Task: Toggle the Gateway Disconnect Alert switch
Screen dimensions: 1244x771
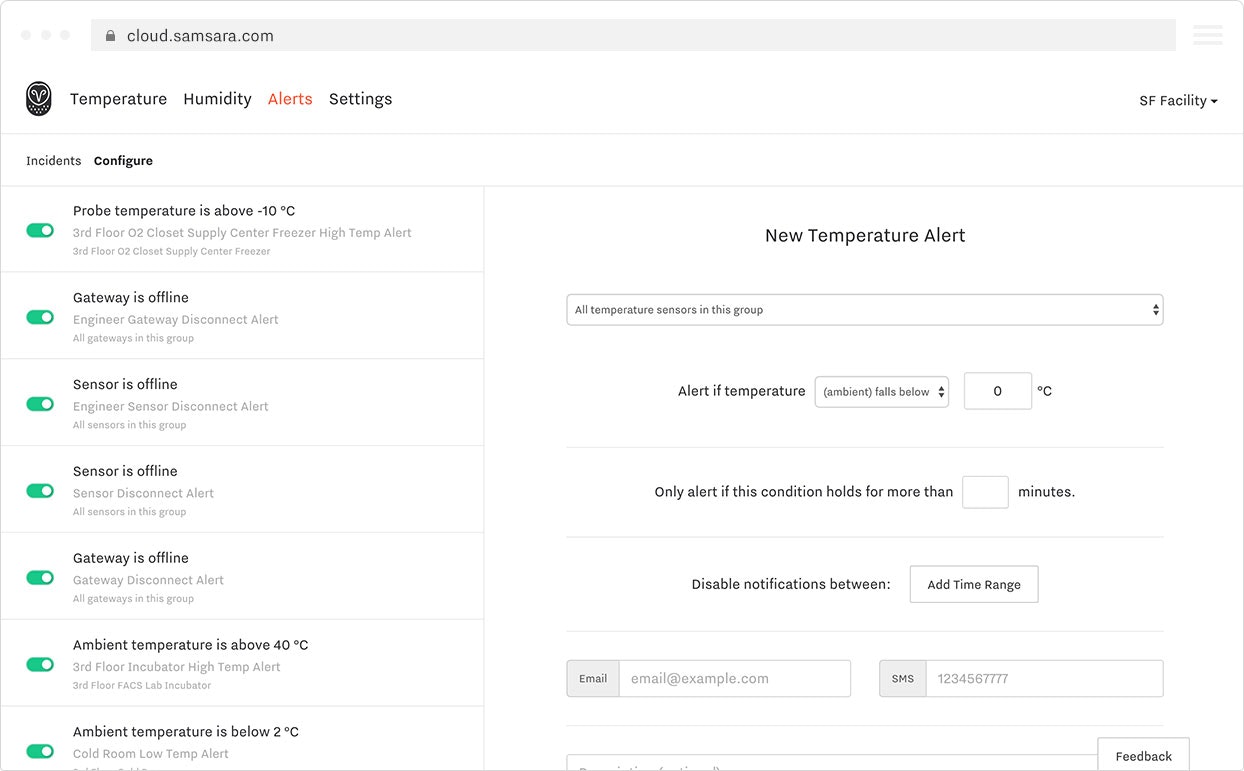Action: tap(40, 578)
